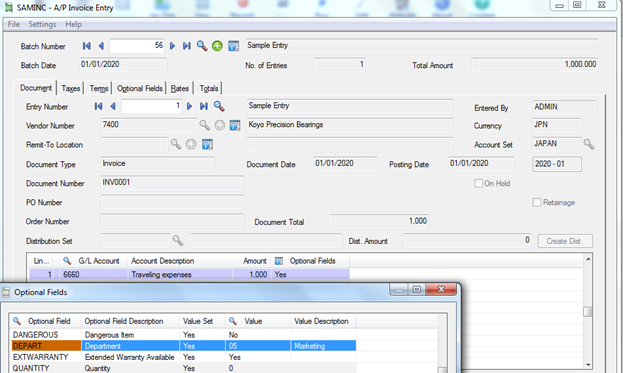The height and width of the screenshot is (373, 623).
Task: Click the Dist. Amount field
Action: tap(467, 240)
